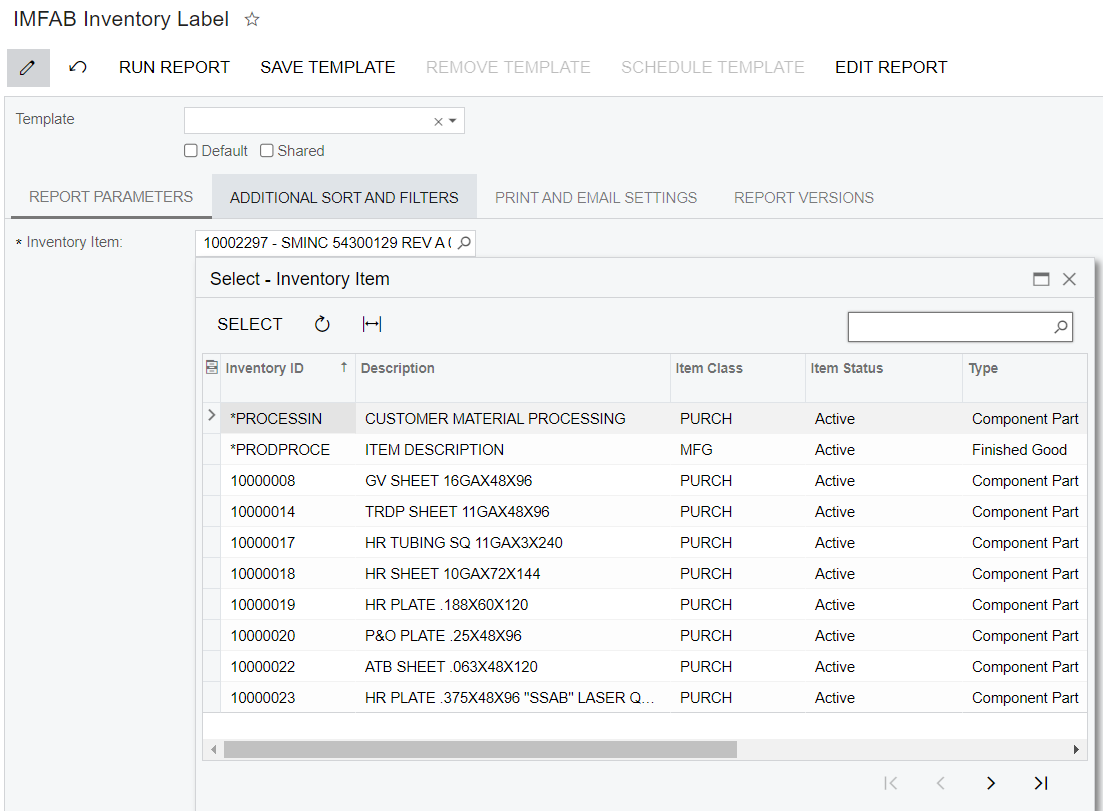
Task: Select inventory ID 10000020
Action: coord(263,635)
